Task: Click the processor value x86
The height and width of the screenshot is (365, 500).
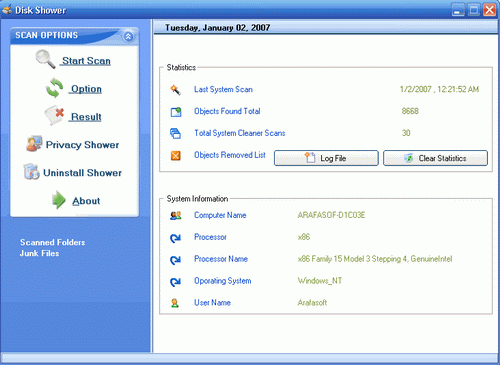Action: (x=304, y=237)
